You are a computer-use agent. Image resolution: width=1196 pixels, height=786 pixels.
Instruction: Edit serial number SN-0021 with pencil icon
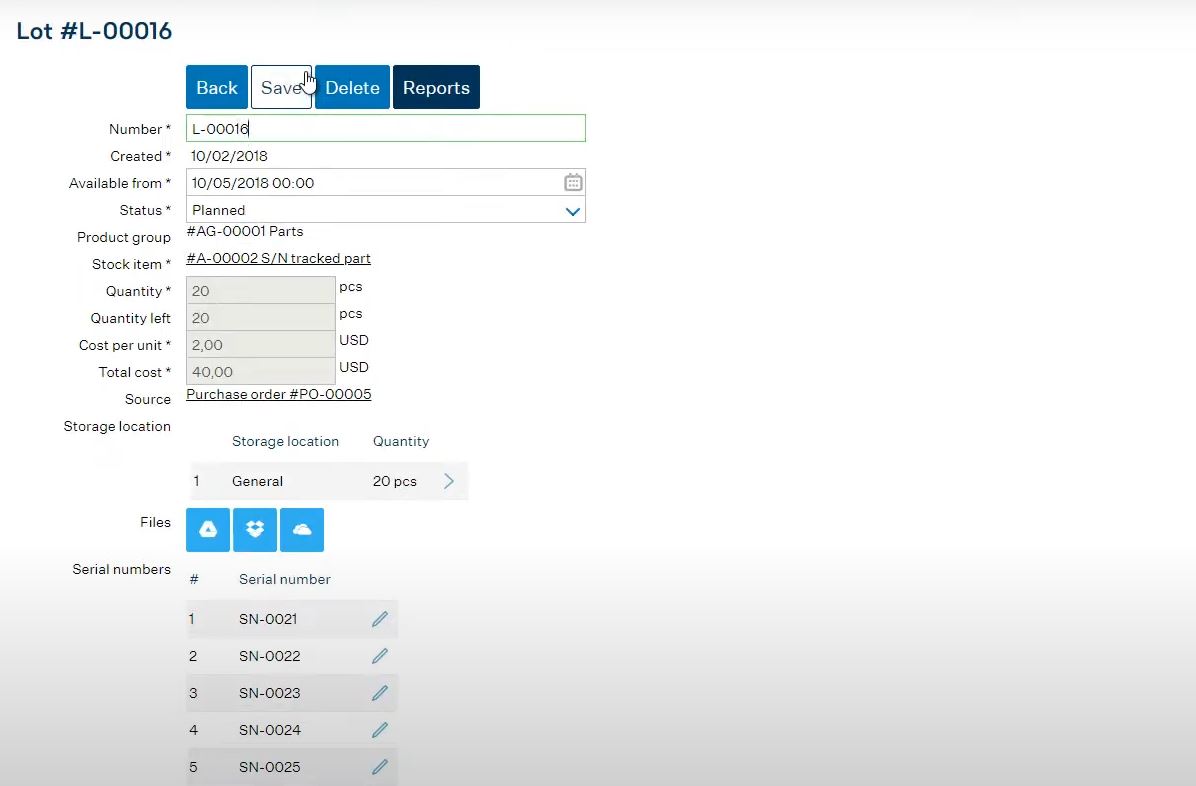380,619
